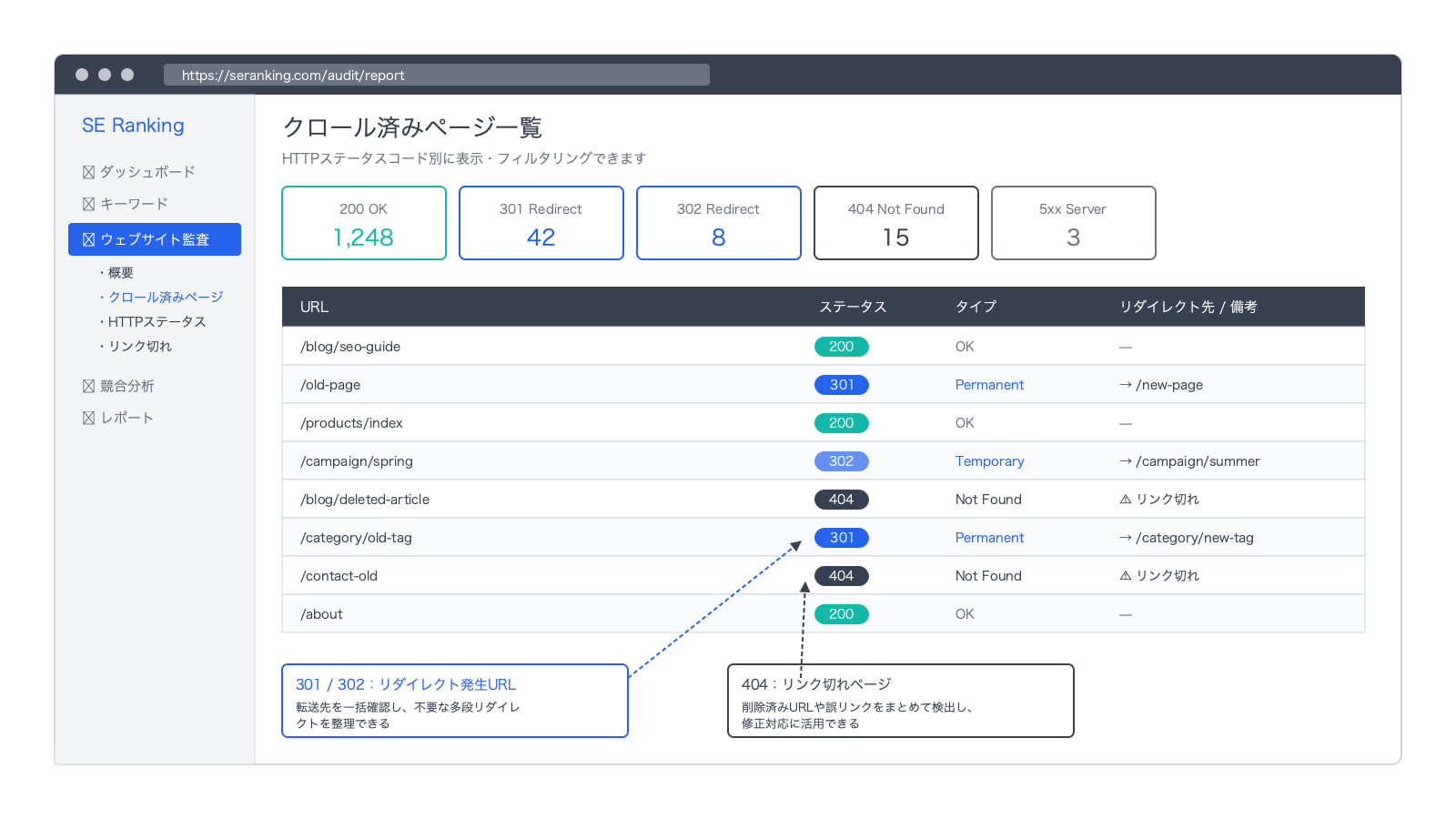Click the ステータス column header
1456x819 pixels.
(x=853, y=307)
